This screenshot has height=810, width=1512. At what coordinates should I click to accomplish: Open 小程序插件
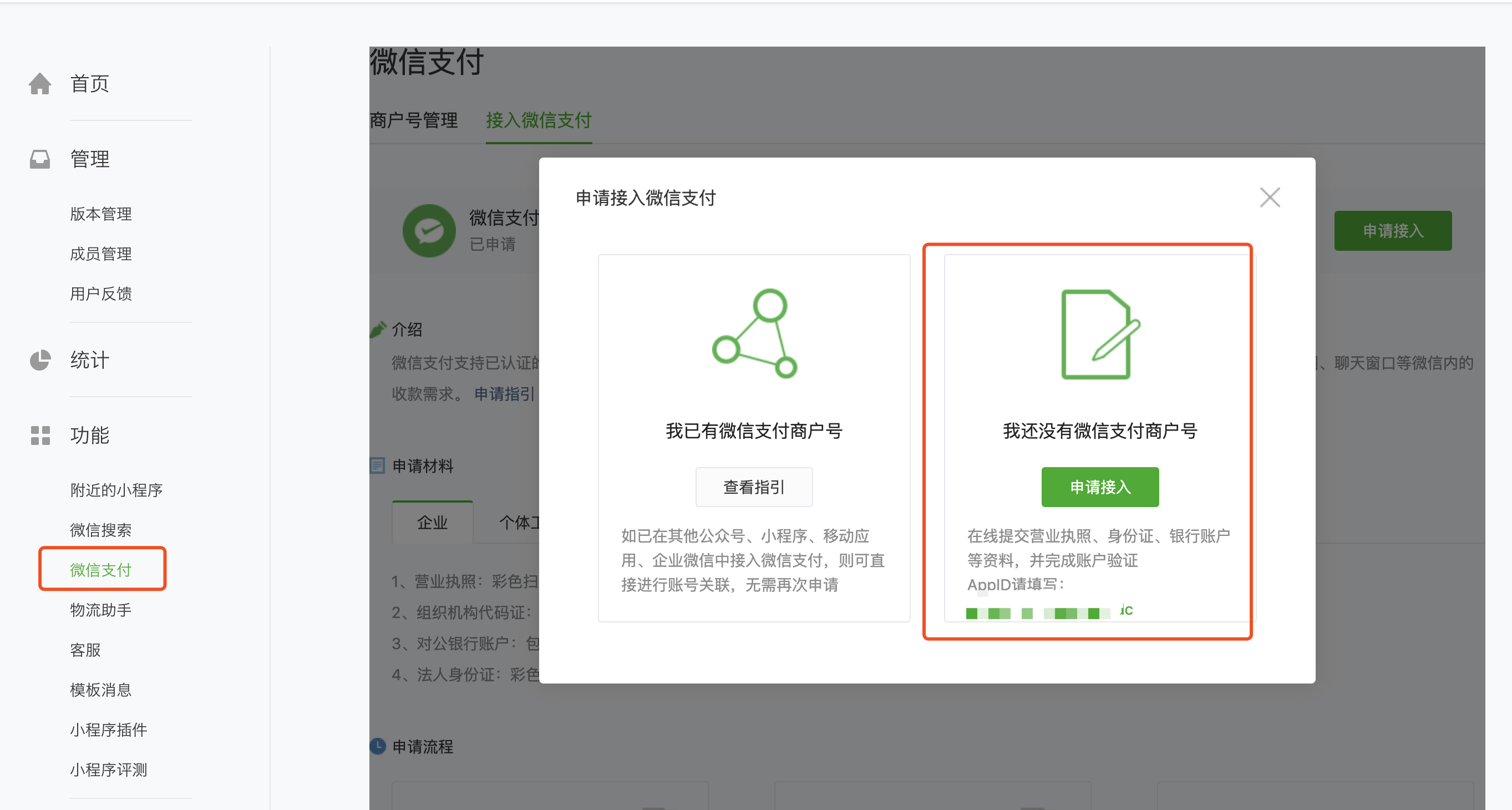(109, 730)
